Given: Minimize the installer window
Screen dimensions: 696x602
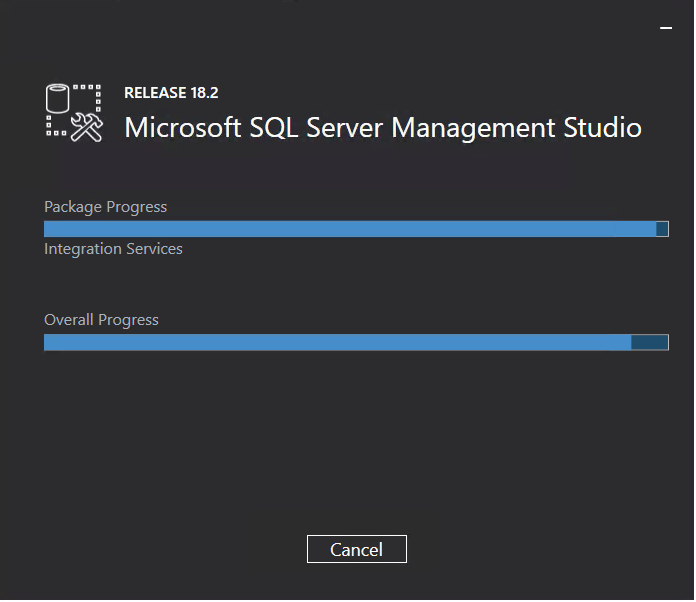Looking at the screenshot, I should point(667,28).
